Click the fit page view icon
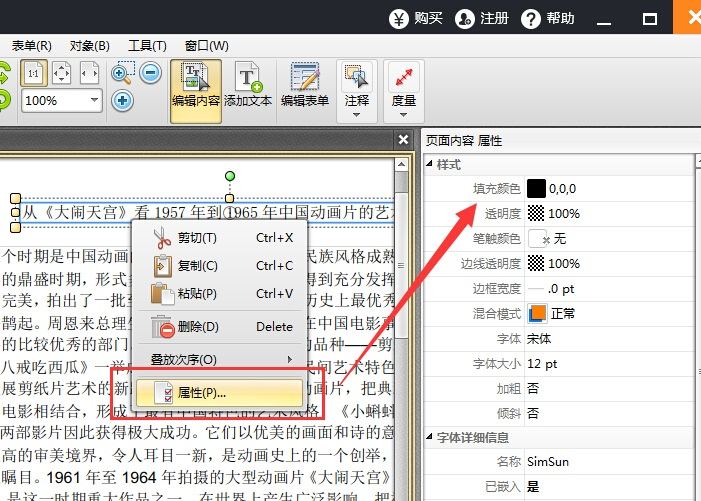Image resolution: width=701 pixels, height=501 pixels. [x=61, y=73]
